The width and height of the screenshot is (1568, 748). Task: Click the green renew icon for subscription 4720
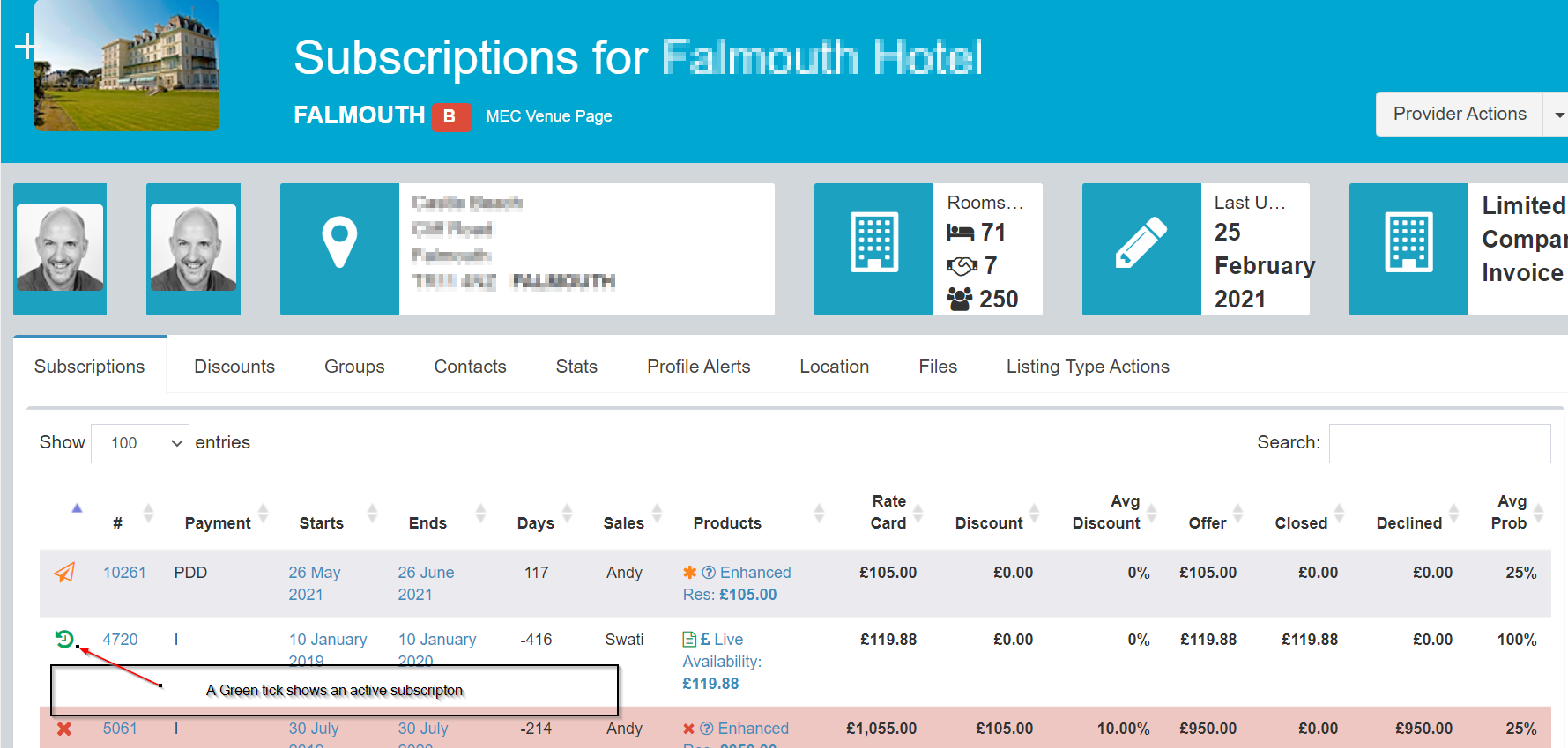64,639
